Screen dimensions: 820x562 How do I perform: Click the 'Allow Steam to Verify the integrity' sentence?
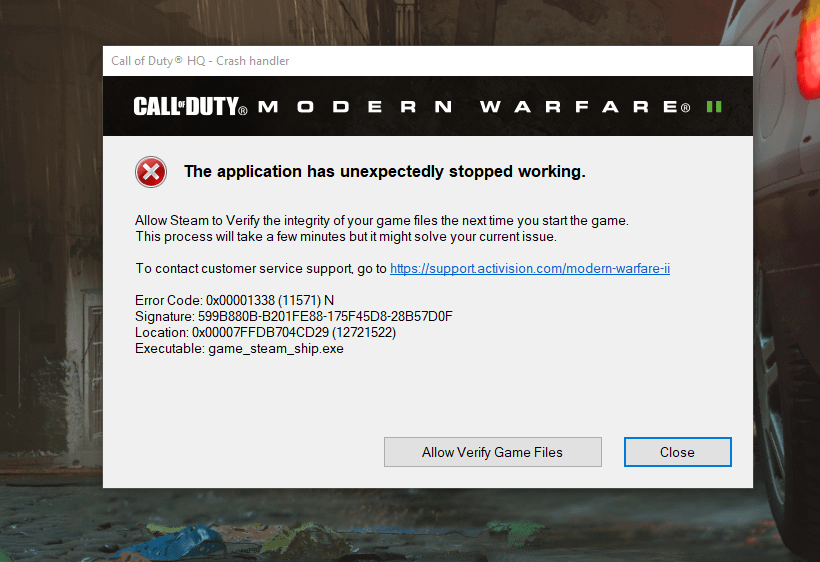pos(382,221)
